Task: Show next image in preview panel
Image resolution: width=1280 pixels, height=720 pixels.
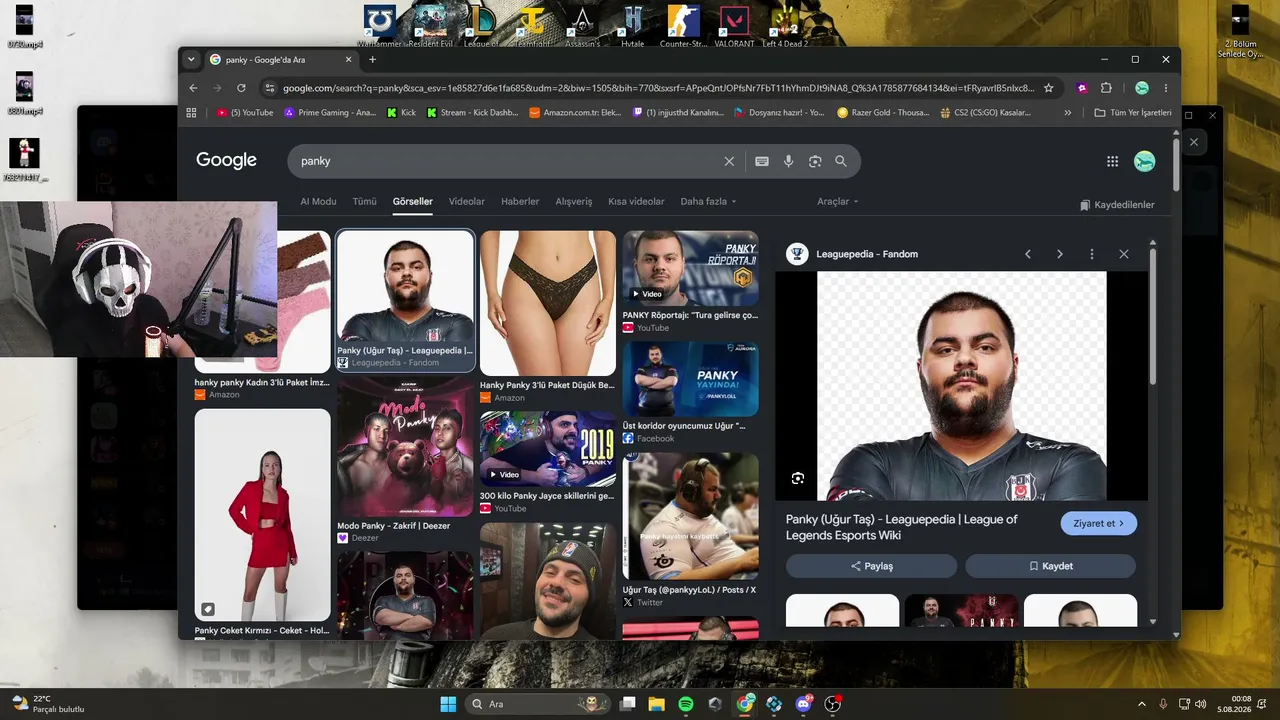Action: click(x=1060, y=254)
